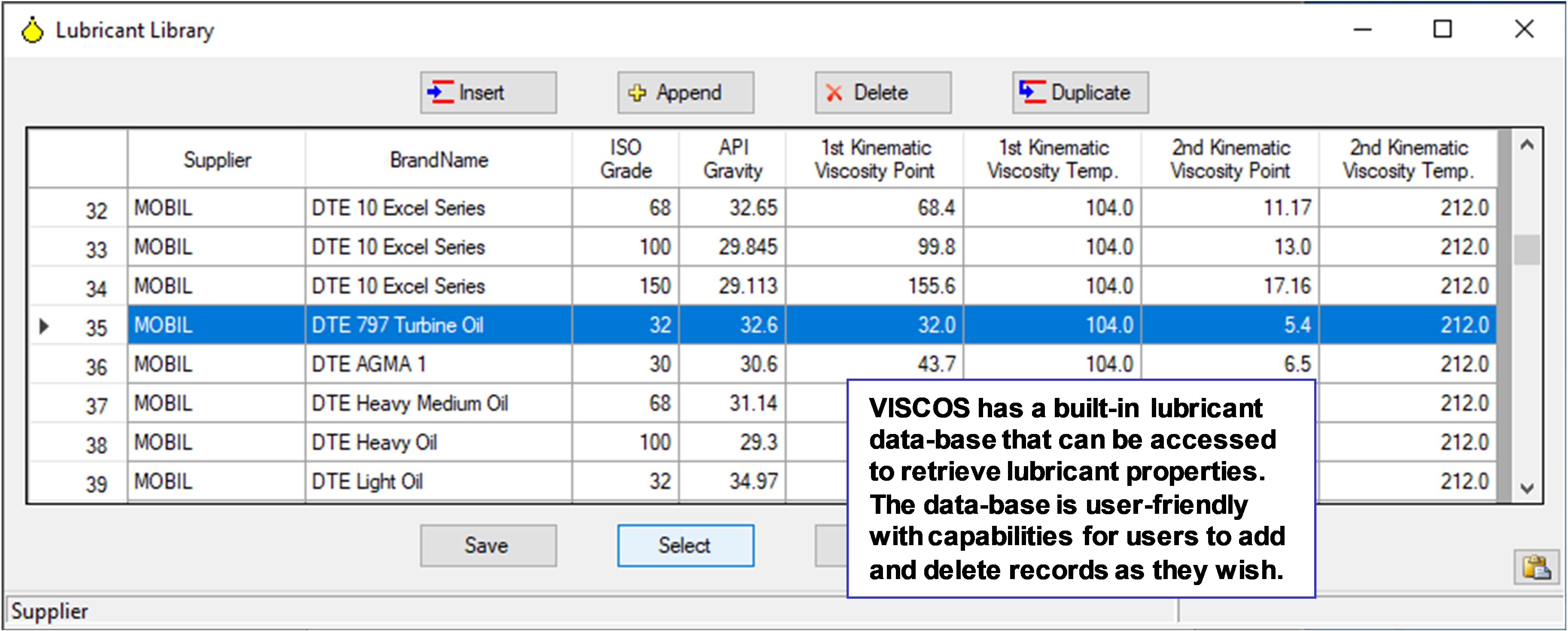Click the vertical scrollbar thumb

pos(1527,249)
